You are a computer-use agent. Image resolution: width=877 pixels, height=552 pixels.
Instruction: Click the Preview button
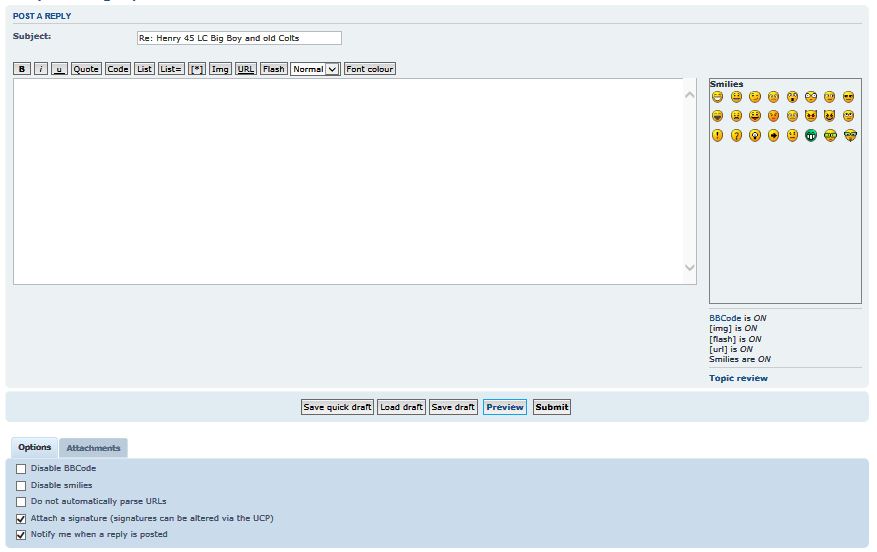tap(505, 407)
